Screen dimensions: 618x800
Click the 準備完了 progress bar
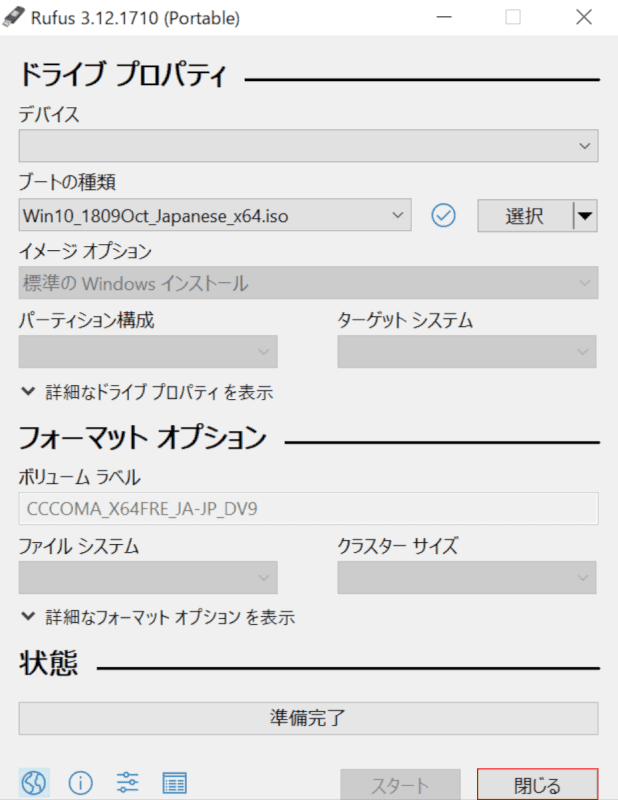pos(308,718)
